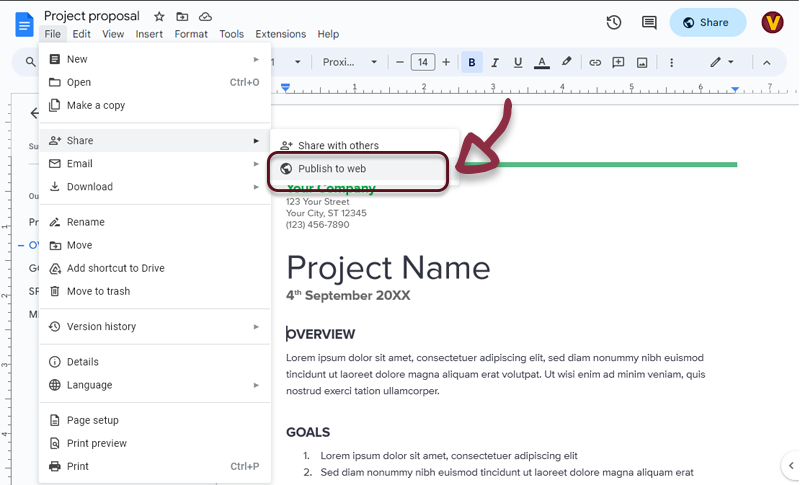Open the editing mode pencil dropdown

tap(722, 62)
